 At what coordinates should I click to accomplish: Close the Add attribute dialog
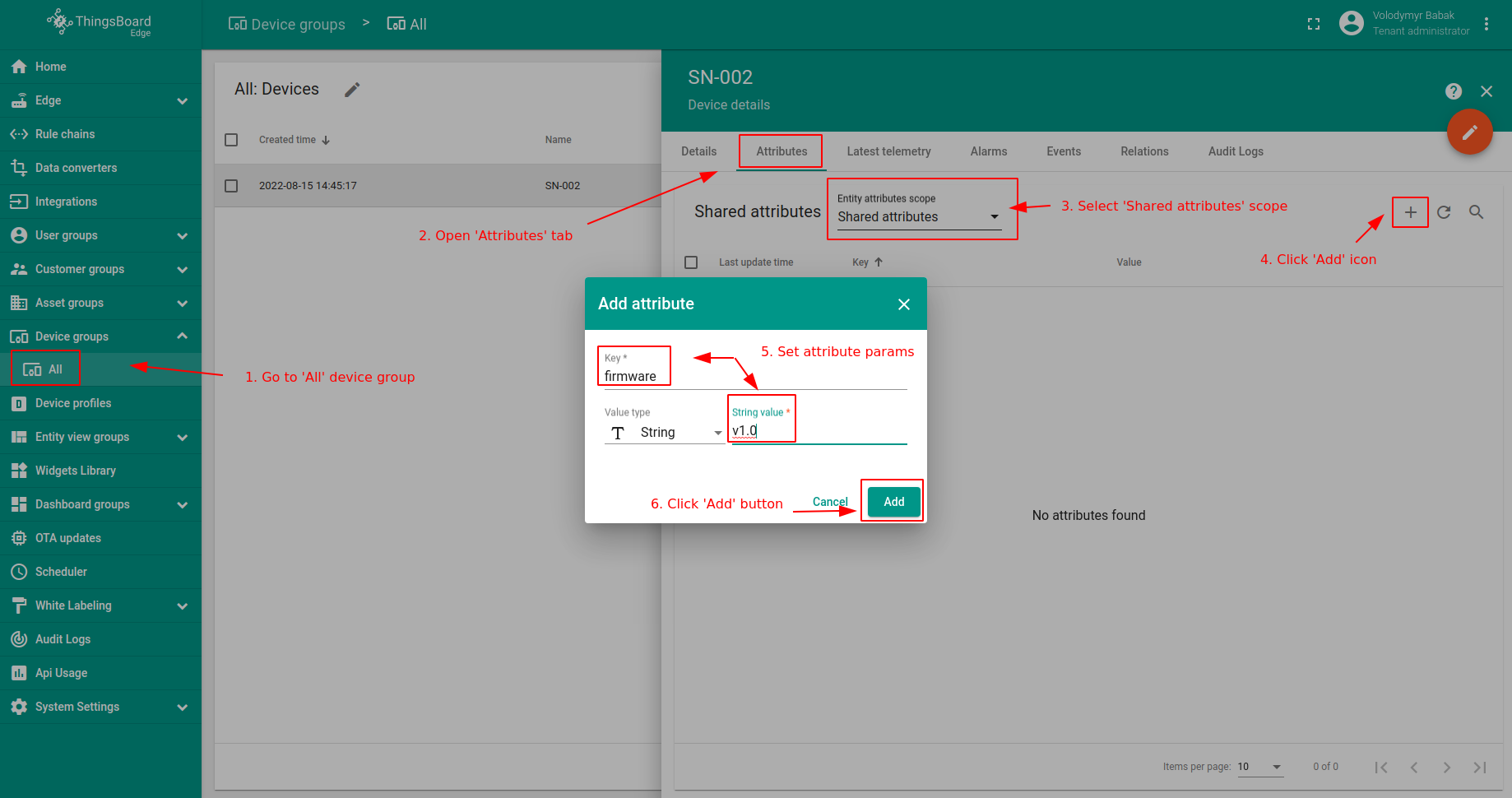click(904, 304)
